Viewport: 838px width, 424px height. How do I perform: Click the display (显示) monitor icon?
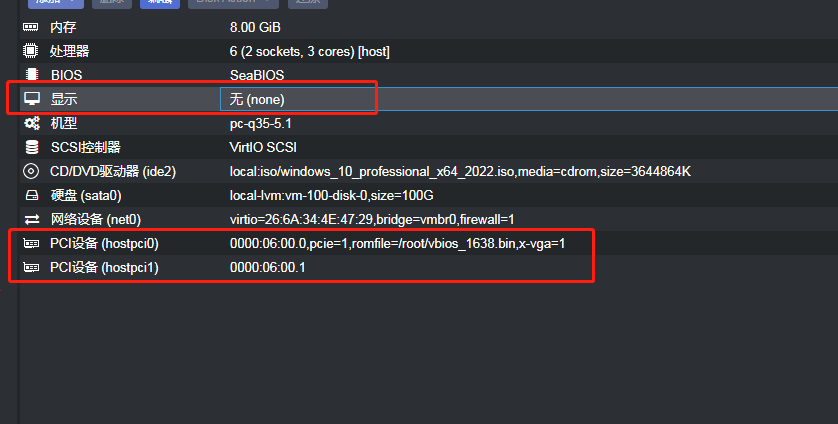click(32, 99)
